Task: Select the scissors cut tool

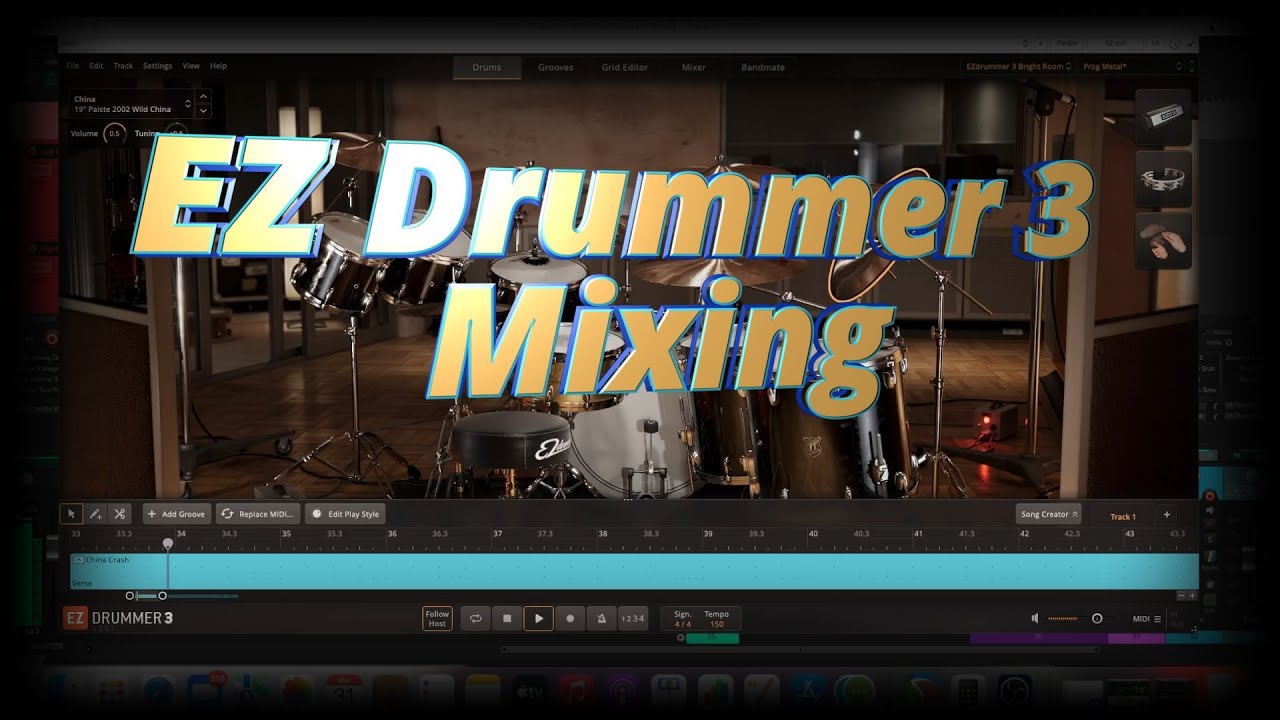Action: 119,514
